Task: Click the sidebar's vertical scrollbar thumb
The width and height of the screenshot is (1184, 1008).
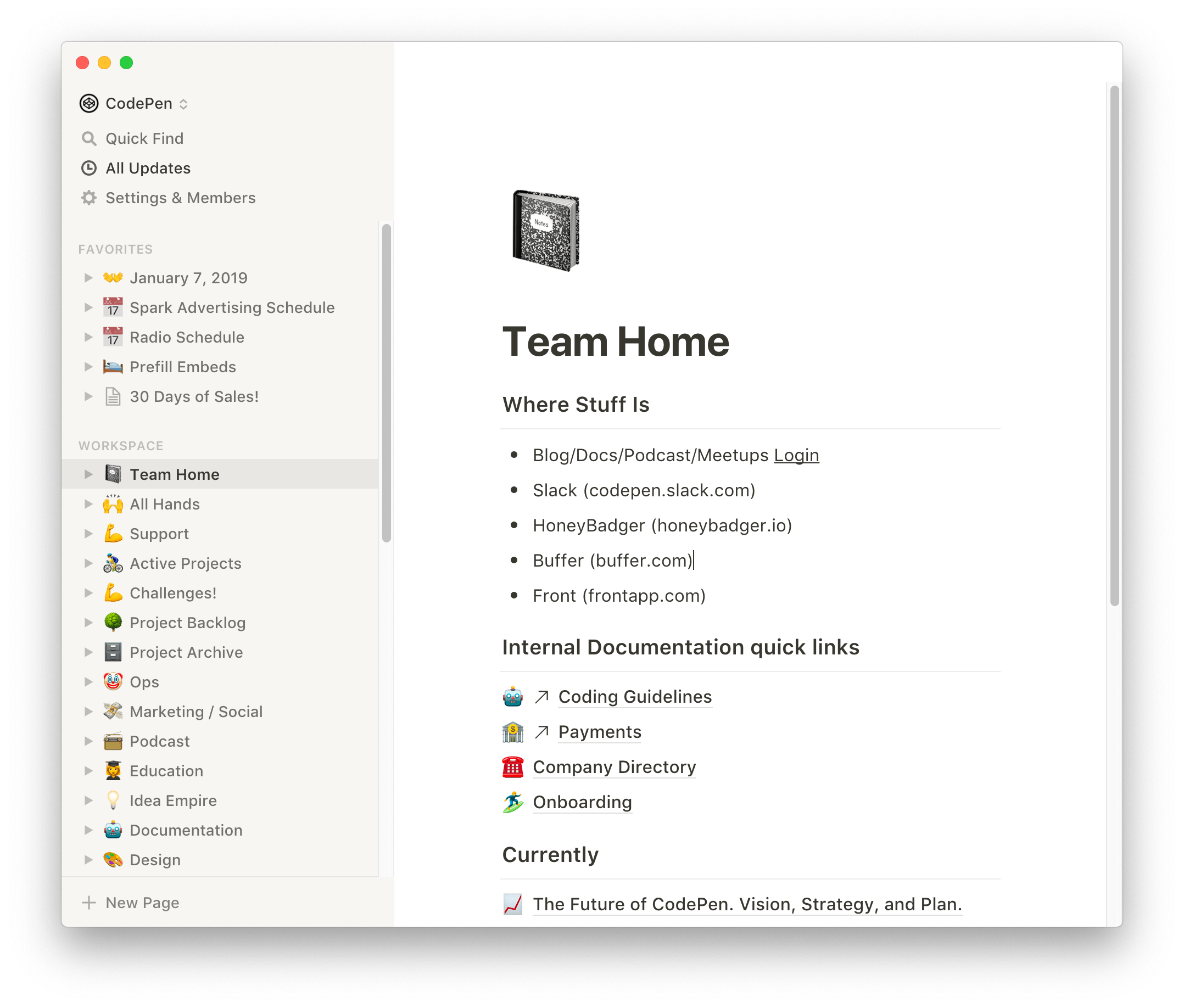Action: (x=386, y=383)
